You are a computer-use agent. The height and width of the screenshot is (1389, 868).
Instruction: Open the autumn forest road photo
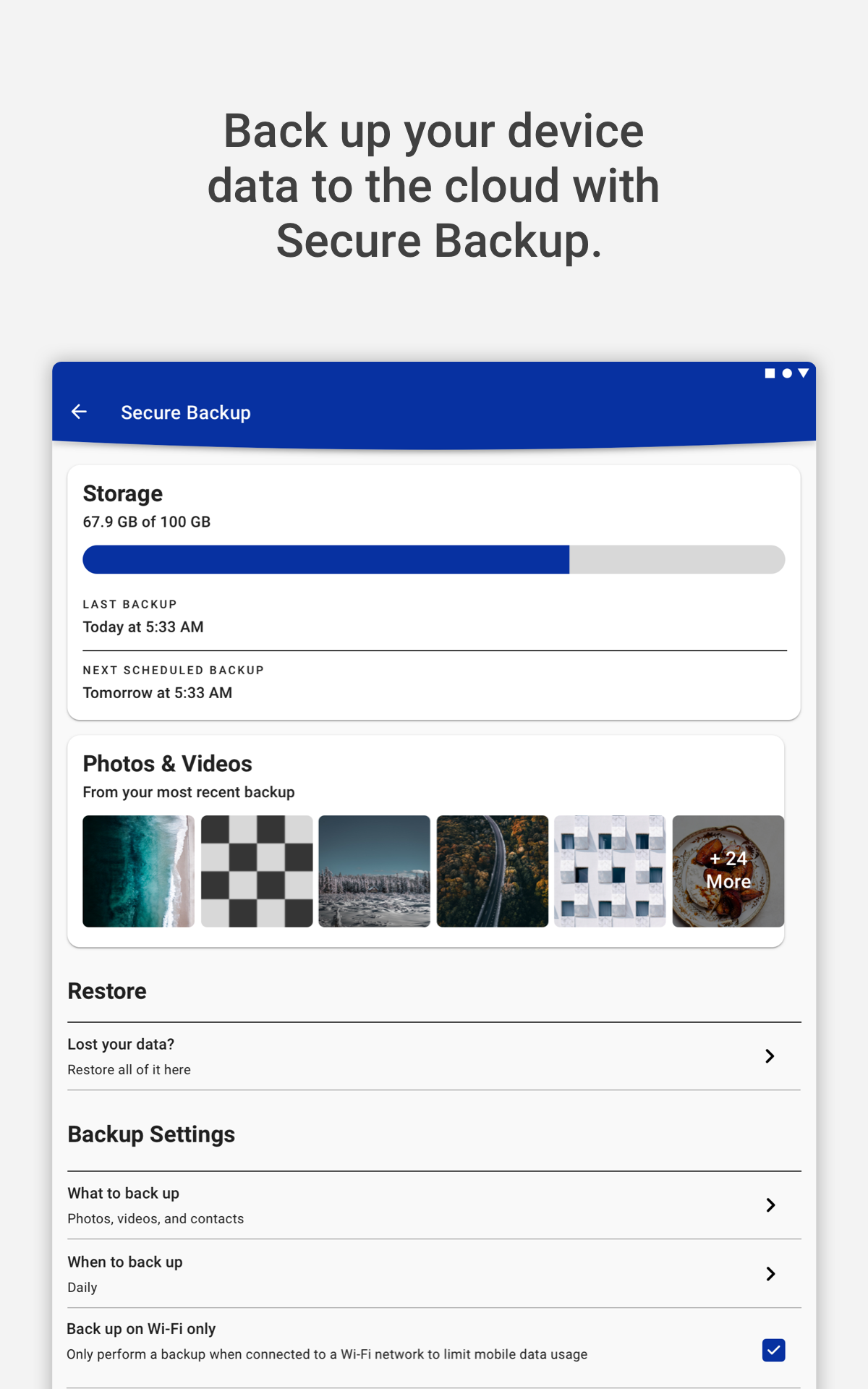click(493, 871)
